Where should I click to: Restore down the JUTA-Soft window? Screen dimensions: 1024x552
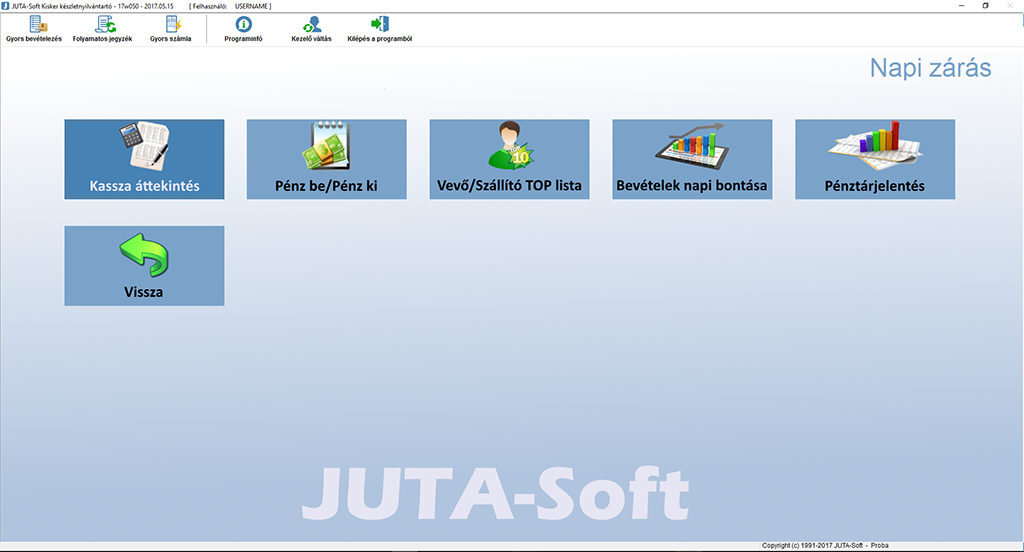tap(985, 6)
